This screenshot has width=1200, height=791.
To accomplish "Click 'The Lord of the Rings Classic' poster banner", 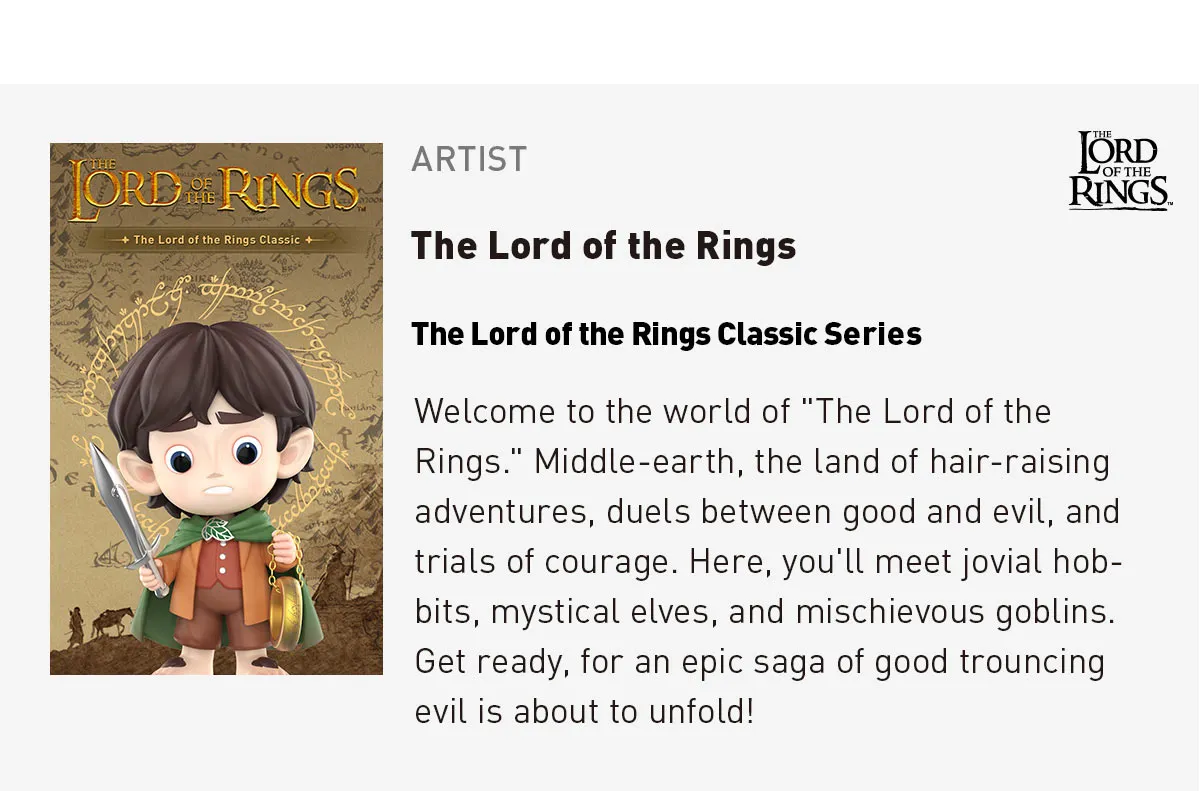I will click(x=216, y=240).
